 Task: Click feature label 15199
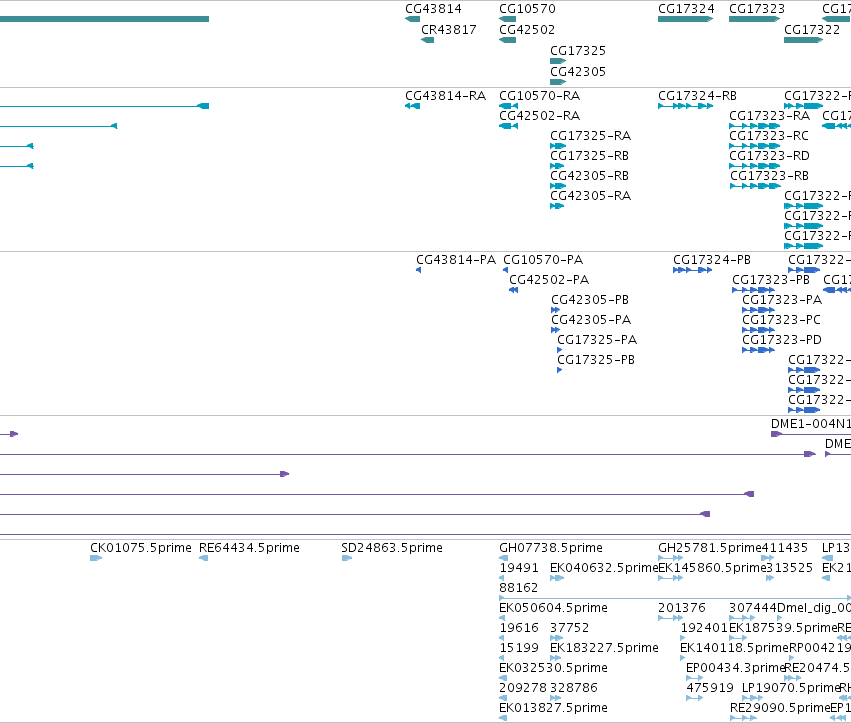point(519,649)
